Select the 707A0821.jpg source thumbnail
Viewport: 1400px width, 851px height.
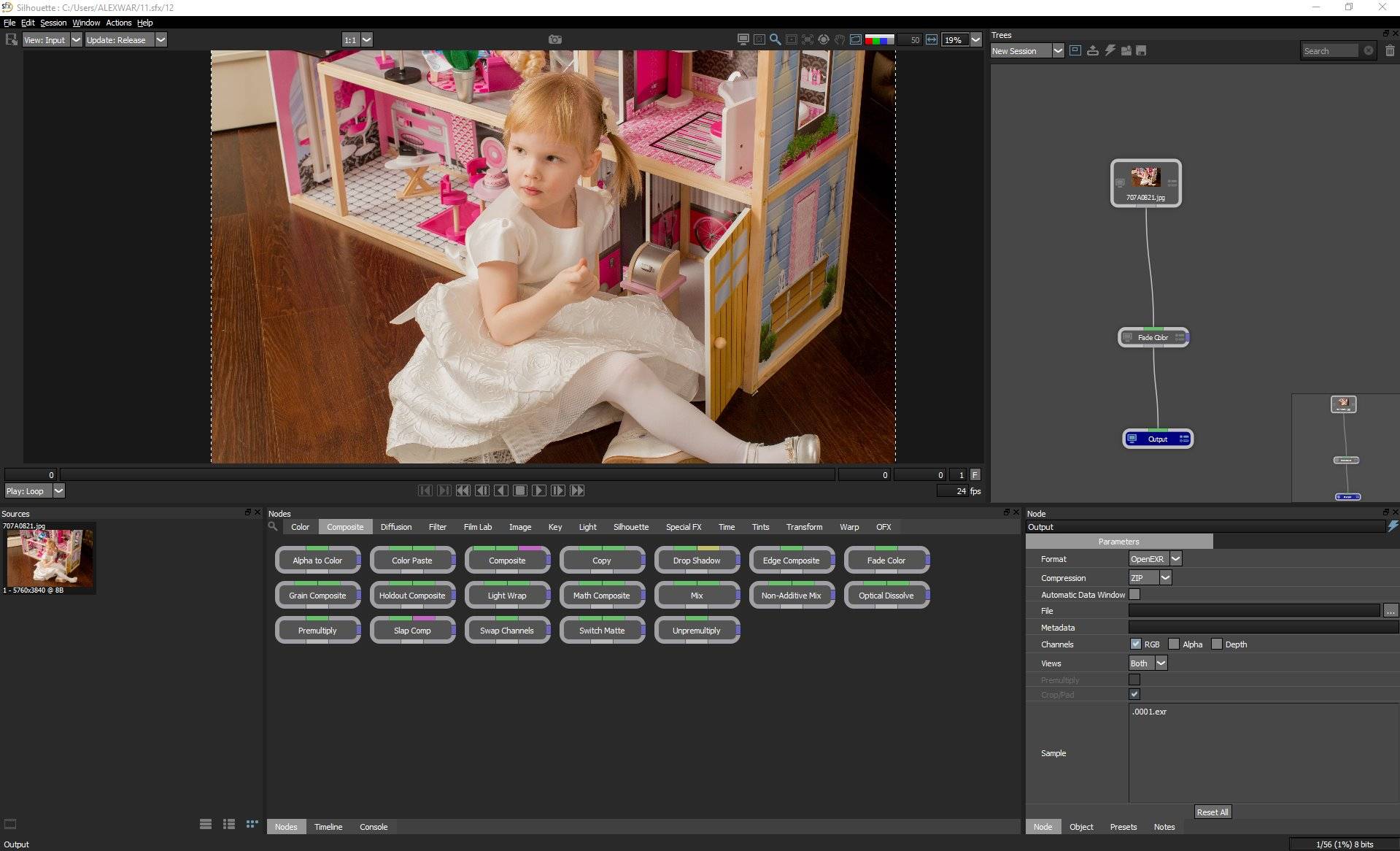point(50,558)
